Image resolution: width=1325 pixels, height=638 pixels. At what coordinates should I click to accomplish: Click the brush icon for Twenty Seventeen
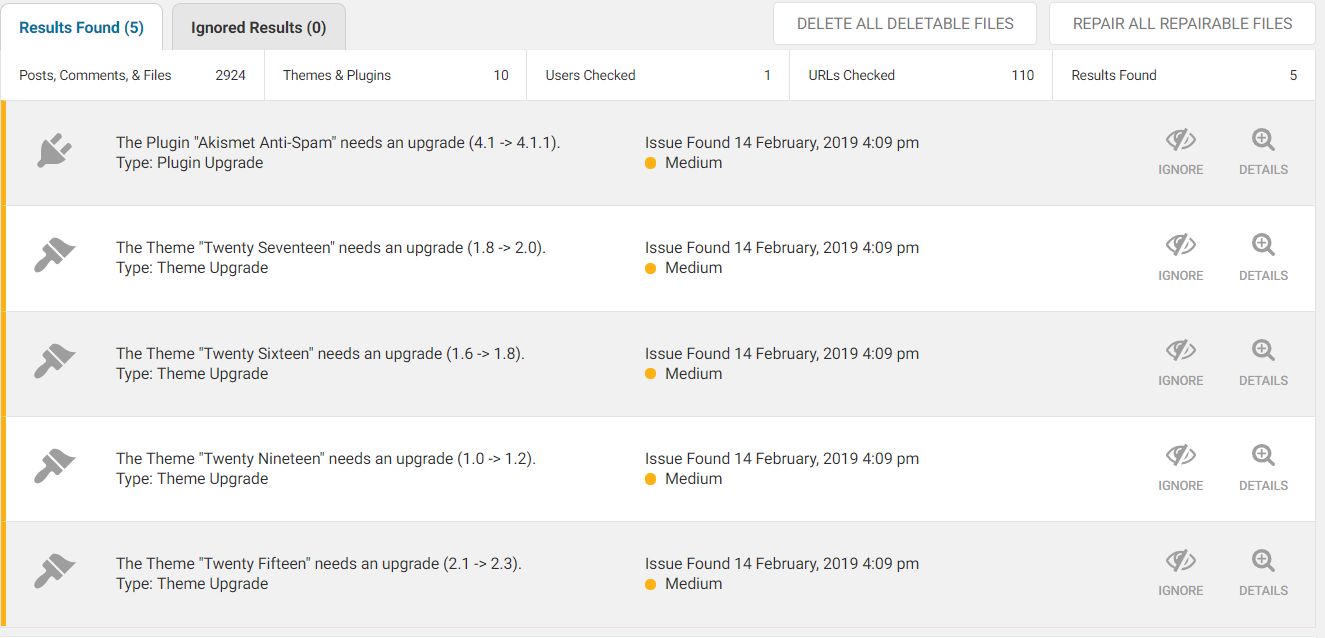pyautogui.click(x=54, y=257)
